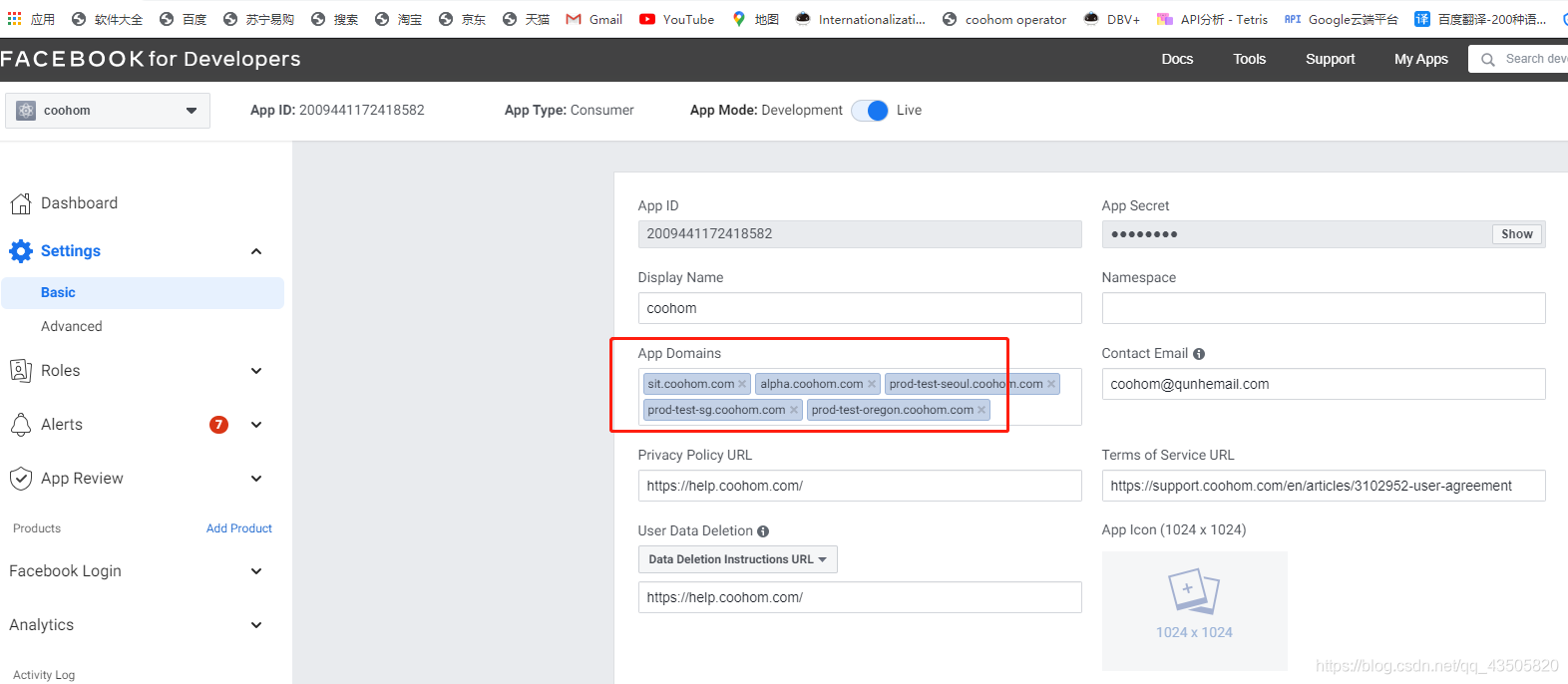
Task: Click the data deletion URL field
Action: [860, 597]
